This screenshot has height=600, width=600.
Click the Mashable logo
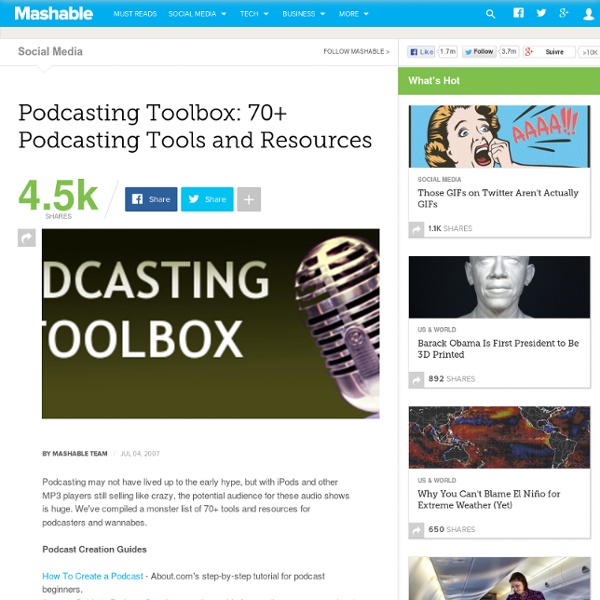[54, 13]
